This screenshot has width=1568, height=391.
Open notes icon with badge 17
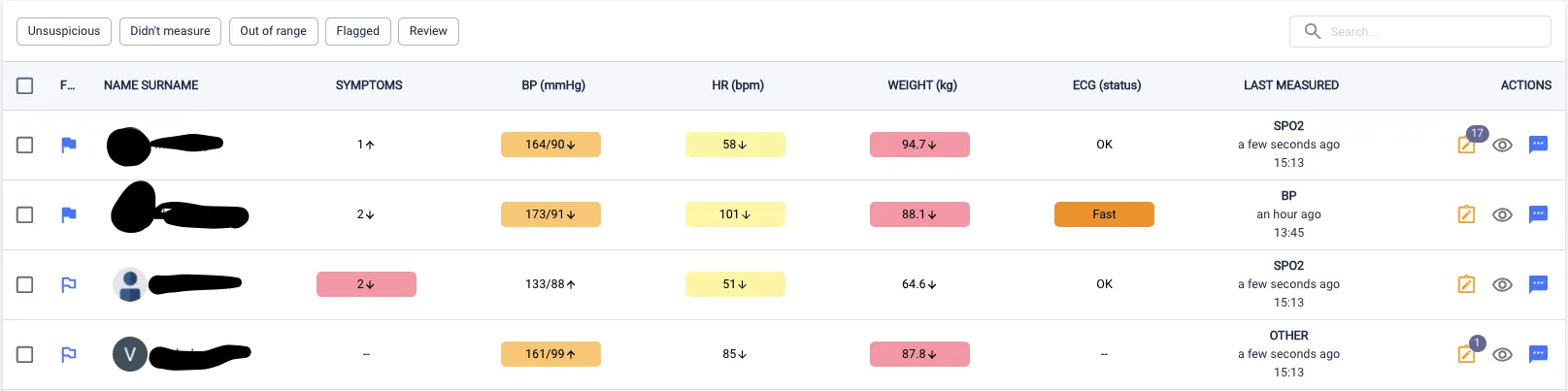click(1466, 146)
